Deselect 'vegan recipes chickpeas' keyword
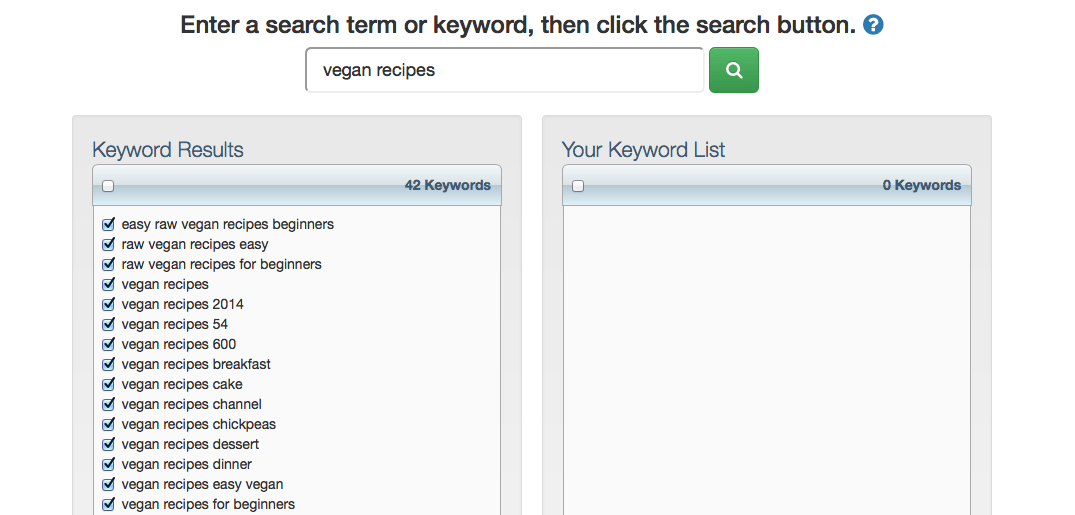The height and width of the screenshot is (515, 1075). pos(108,424)
